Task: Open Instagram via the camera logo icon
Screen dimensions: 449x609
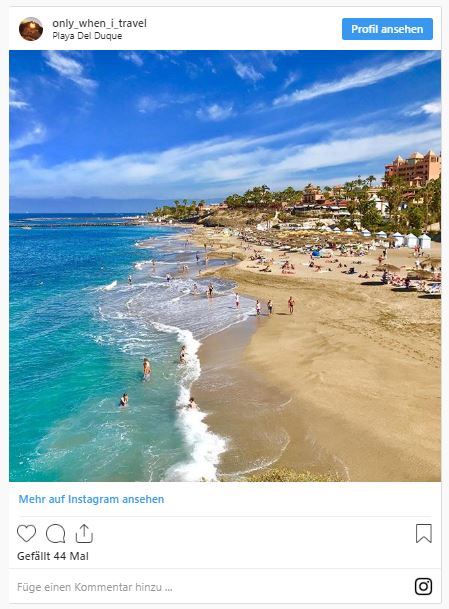Action: [x=423, y=586]
